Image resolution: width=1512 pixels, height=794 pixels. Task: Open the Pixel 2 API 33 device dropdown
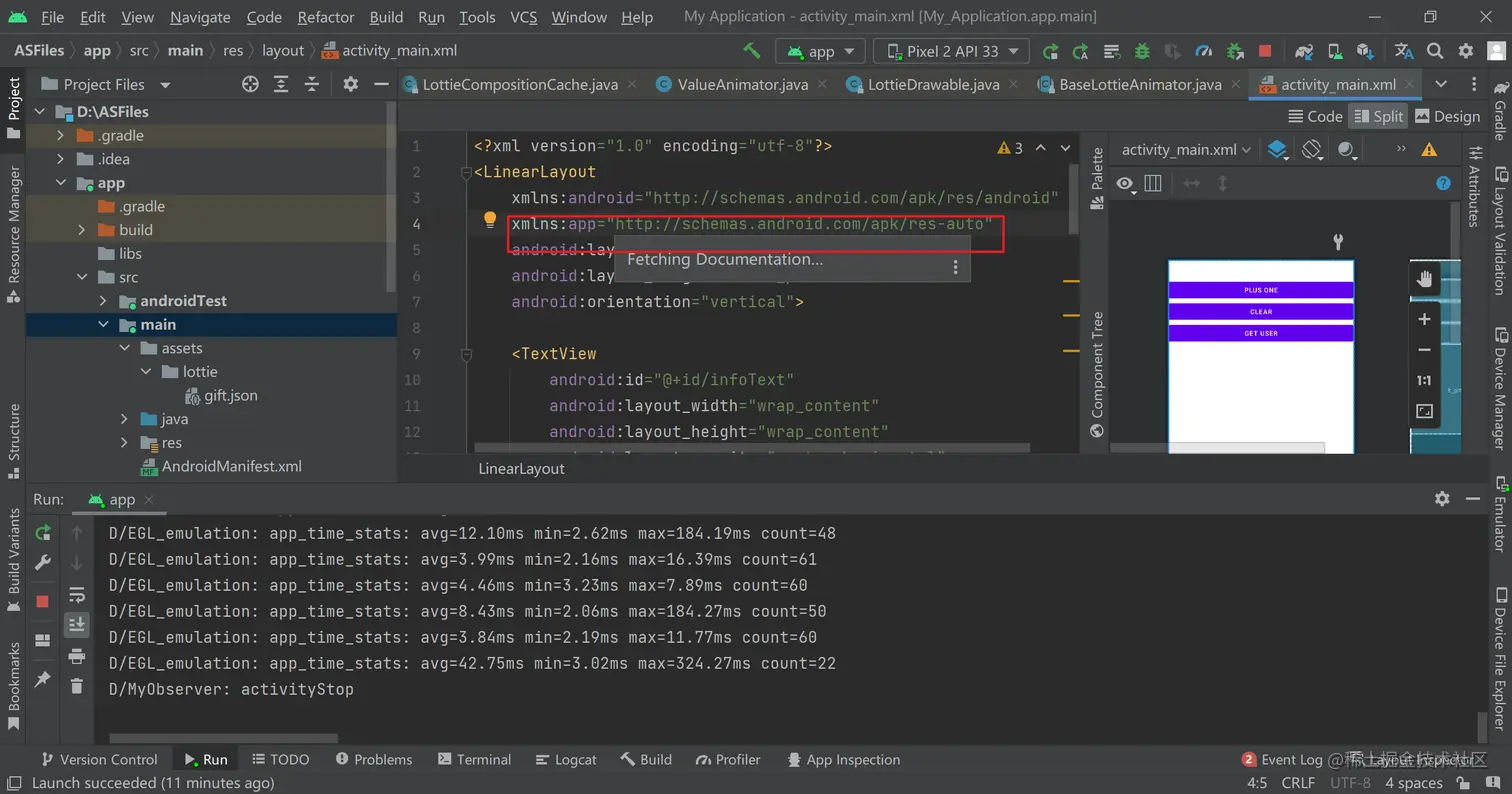(951, 51)
